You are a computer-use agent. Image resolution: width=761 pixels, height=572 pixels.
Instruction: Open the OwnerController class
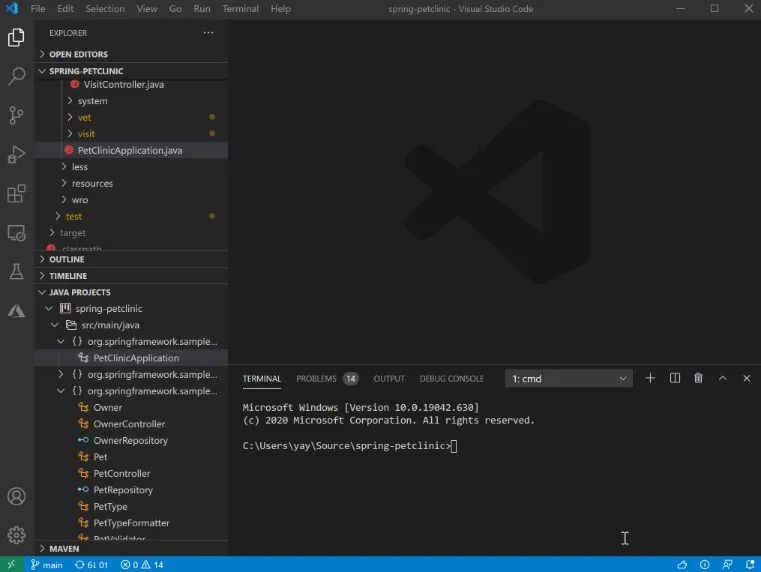[x=131, y=424]
